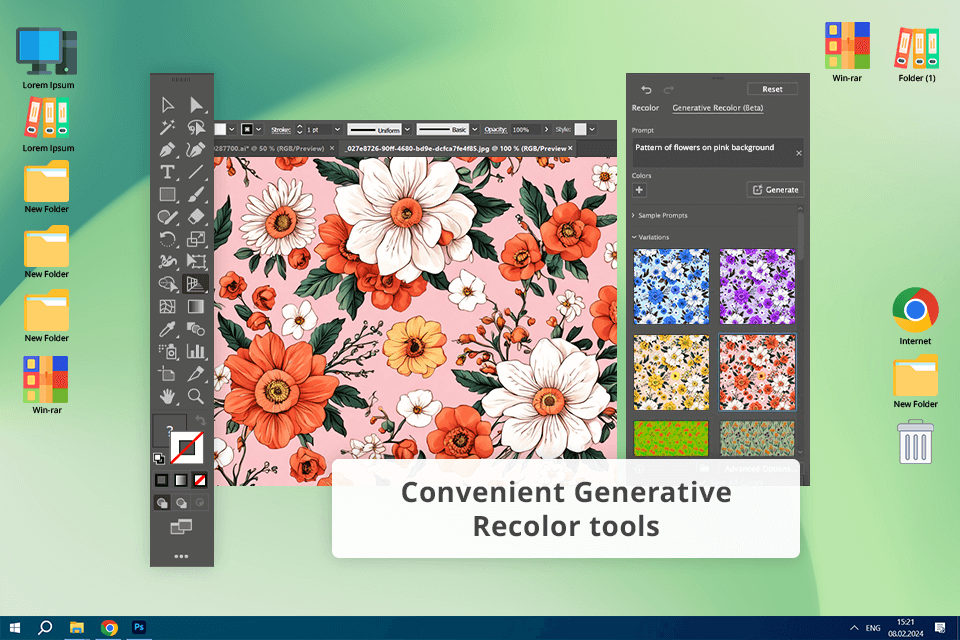Select the Artboard tool
Viewport: 960px width, 640px height.
[x=167, y=374]
